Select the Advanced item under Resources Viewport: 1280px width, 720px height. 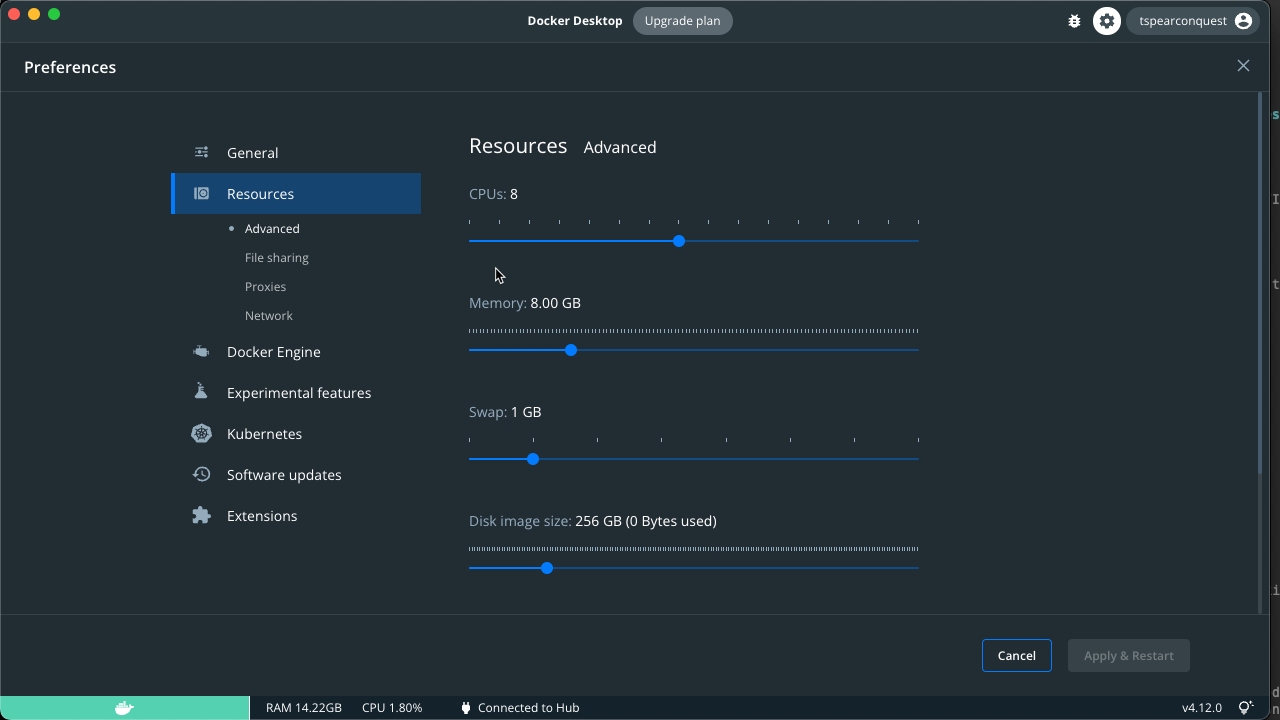click(x=271, y=228)
